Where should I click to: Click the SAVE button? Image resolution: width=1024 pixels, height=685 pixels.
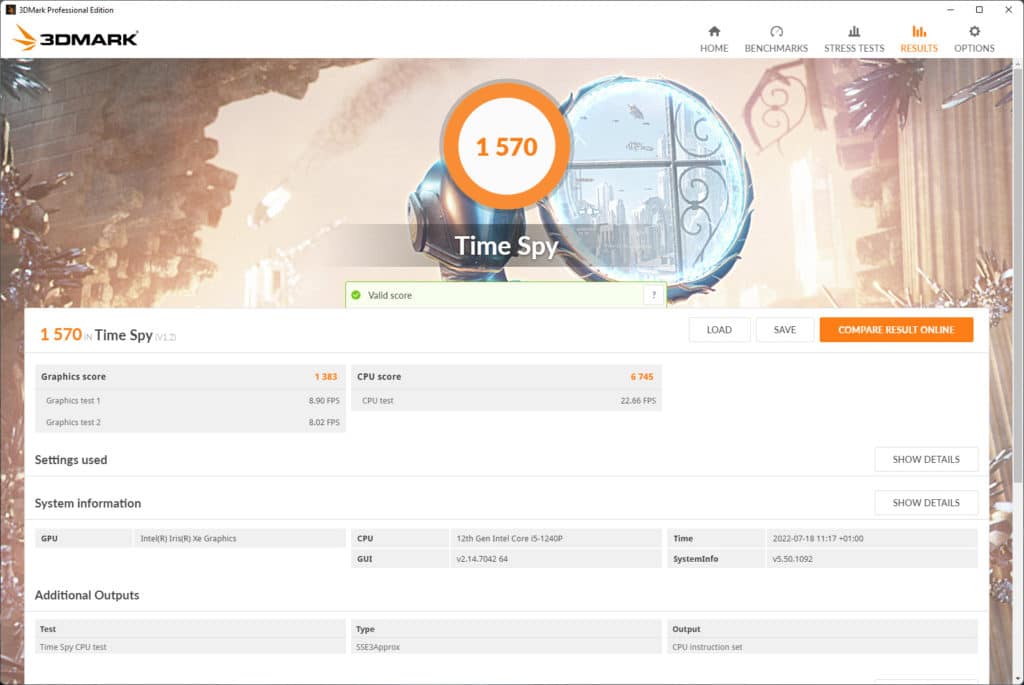click(x=784, y=330)
